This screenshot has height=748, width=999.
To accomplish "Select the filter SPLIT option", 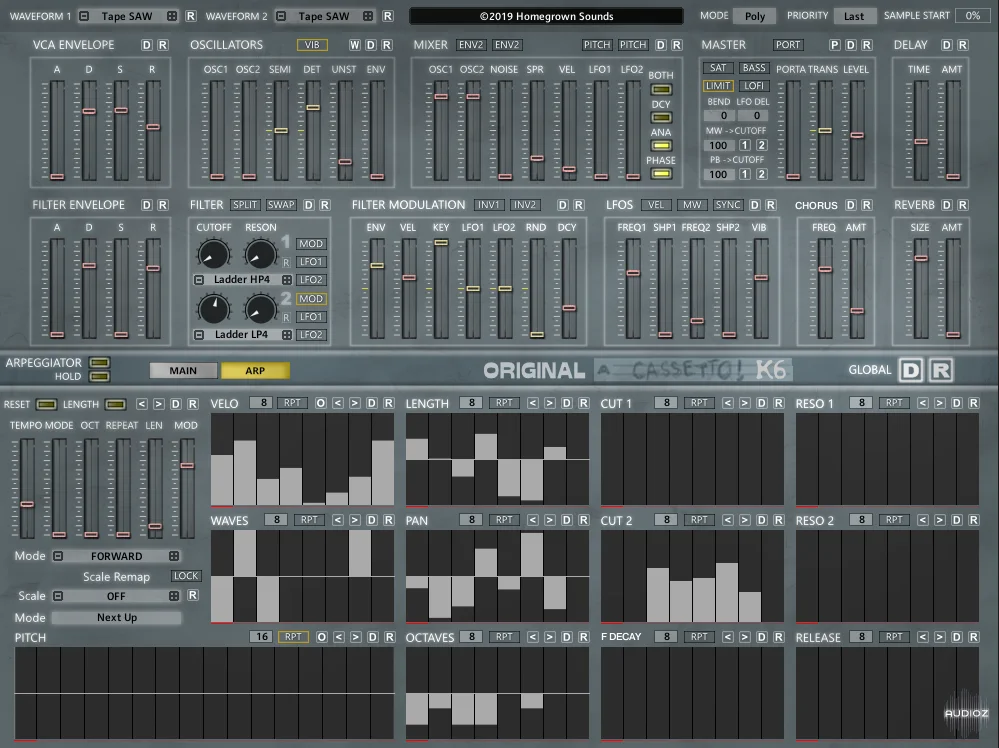I will (245, 205).
